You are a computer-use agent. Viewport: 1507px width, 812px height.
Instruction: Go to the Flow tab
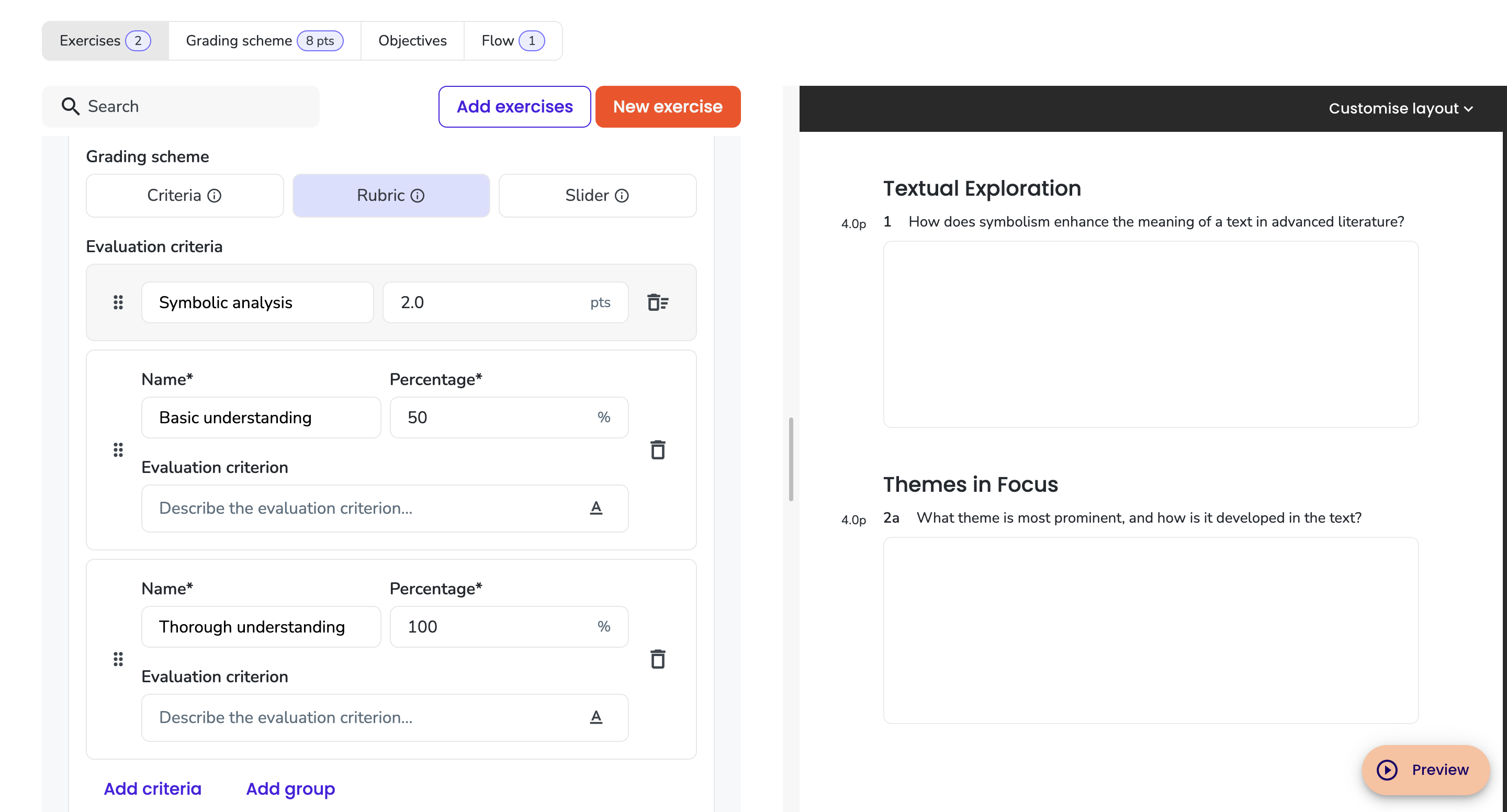513,40
